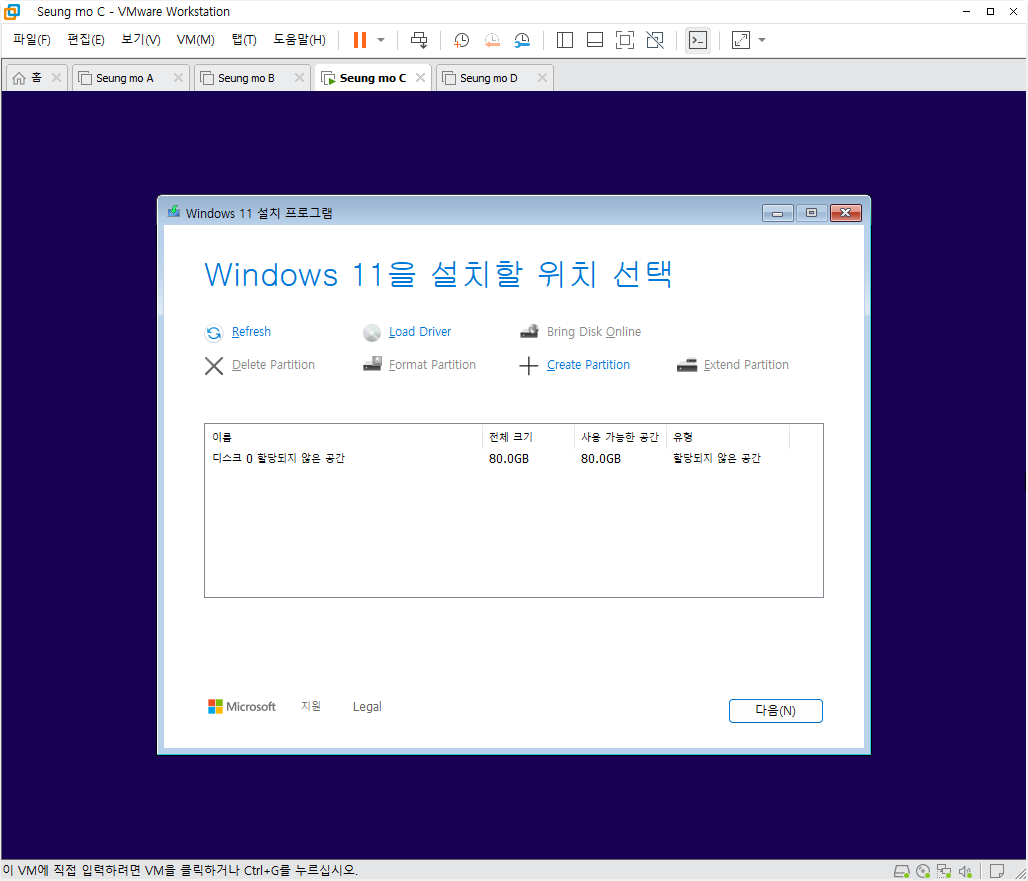Image resolution: width=1028 pixels, height=881 pixels.
Task: Close the Seung mo C tab
Action: click(x=420, y=77)
